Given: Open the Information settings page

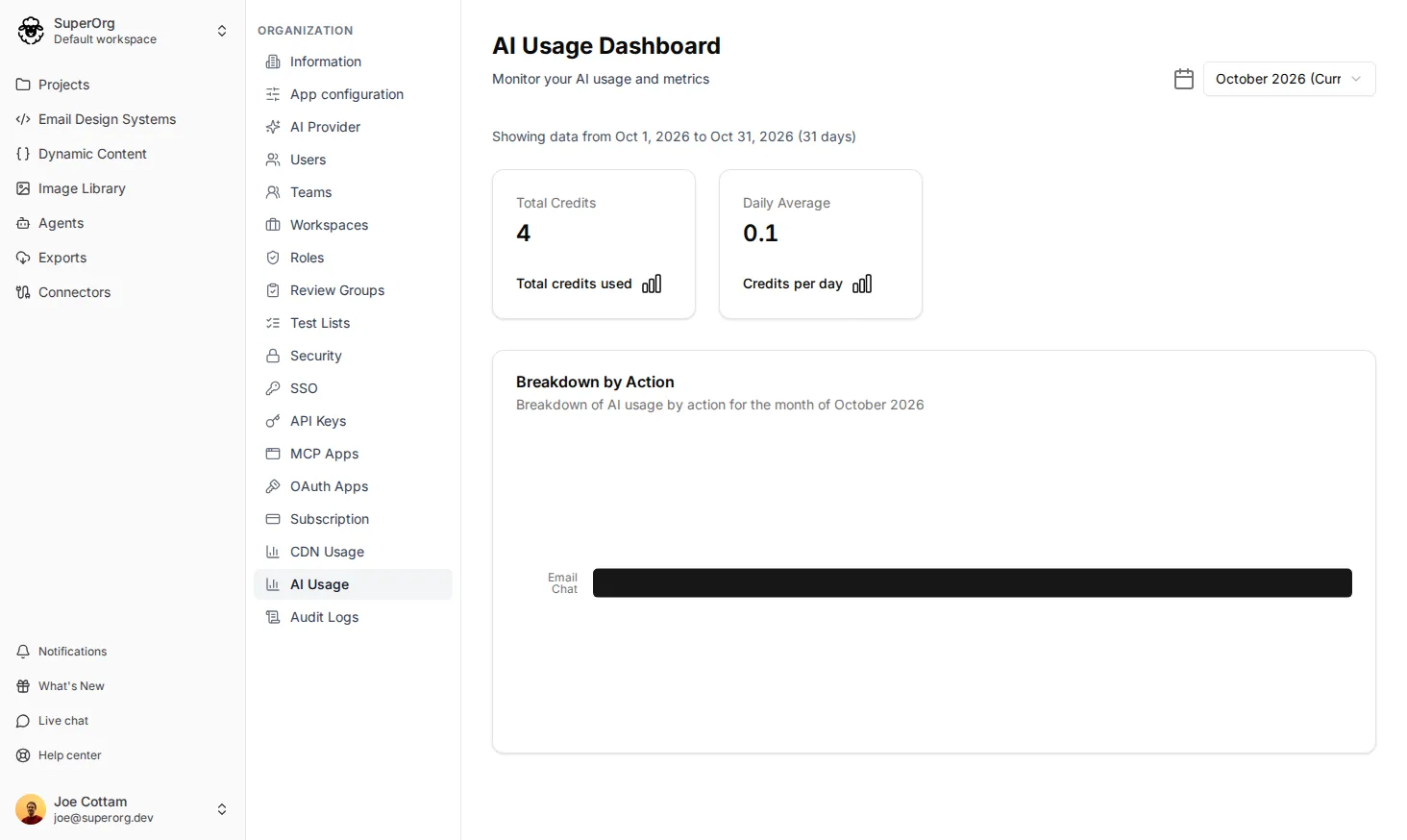Looking at the screenshot, I should click(x=353, y=62).
